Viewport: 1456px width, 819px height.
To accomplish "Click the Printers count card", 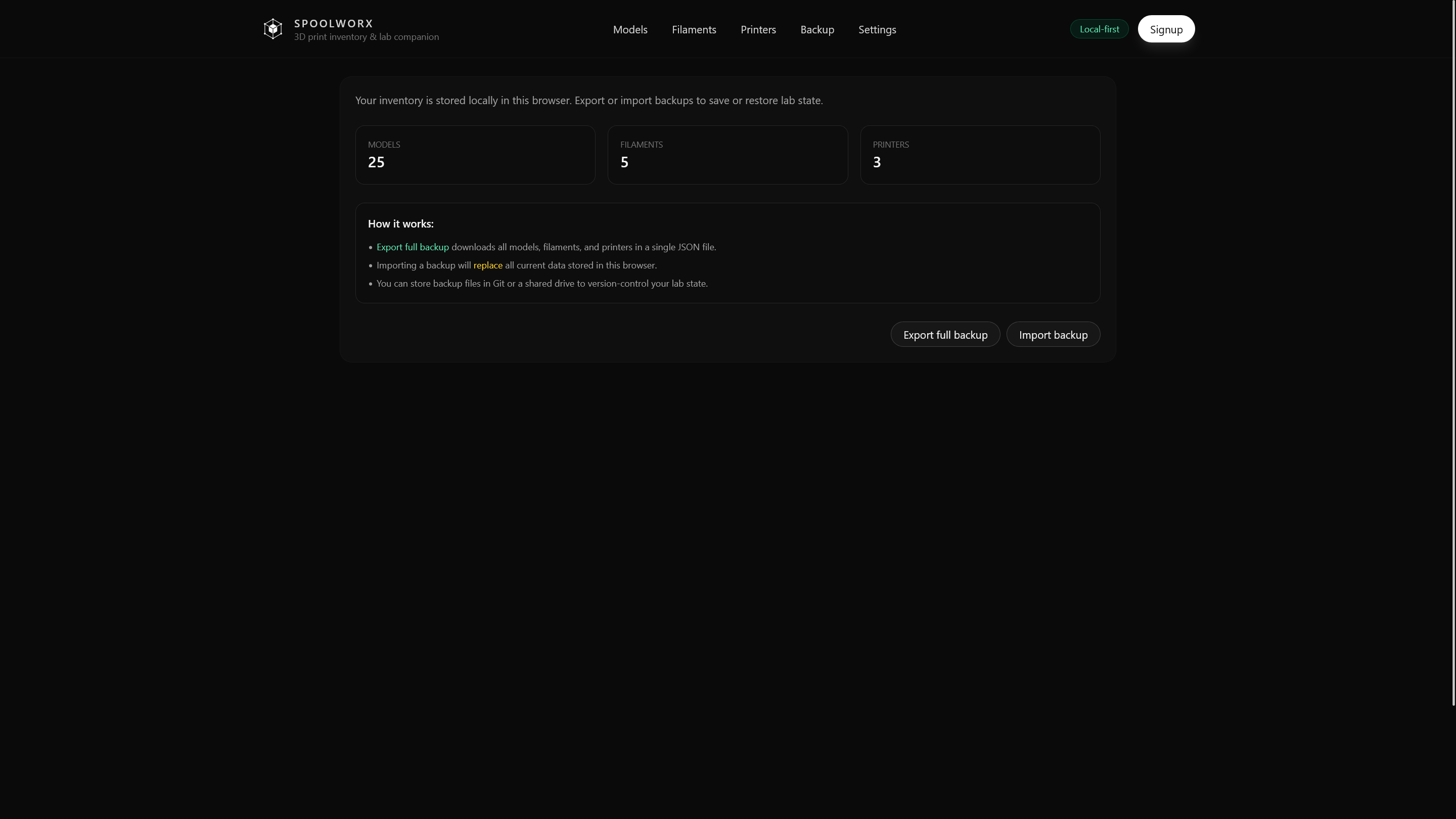I will point(980,154).
